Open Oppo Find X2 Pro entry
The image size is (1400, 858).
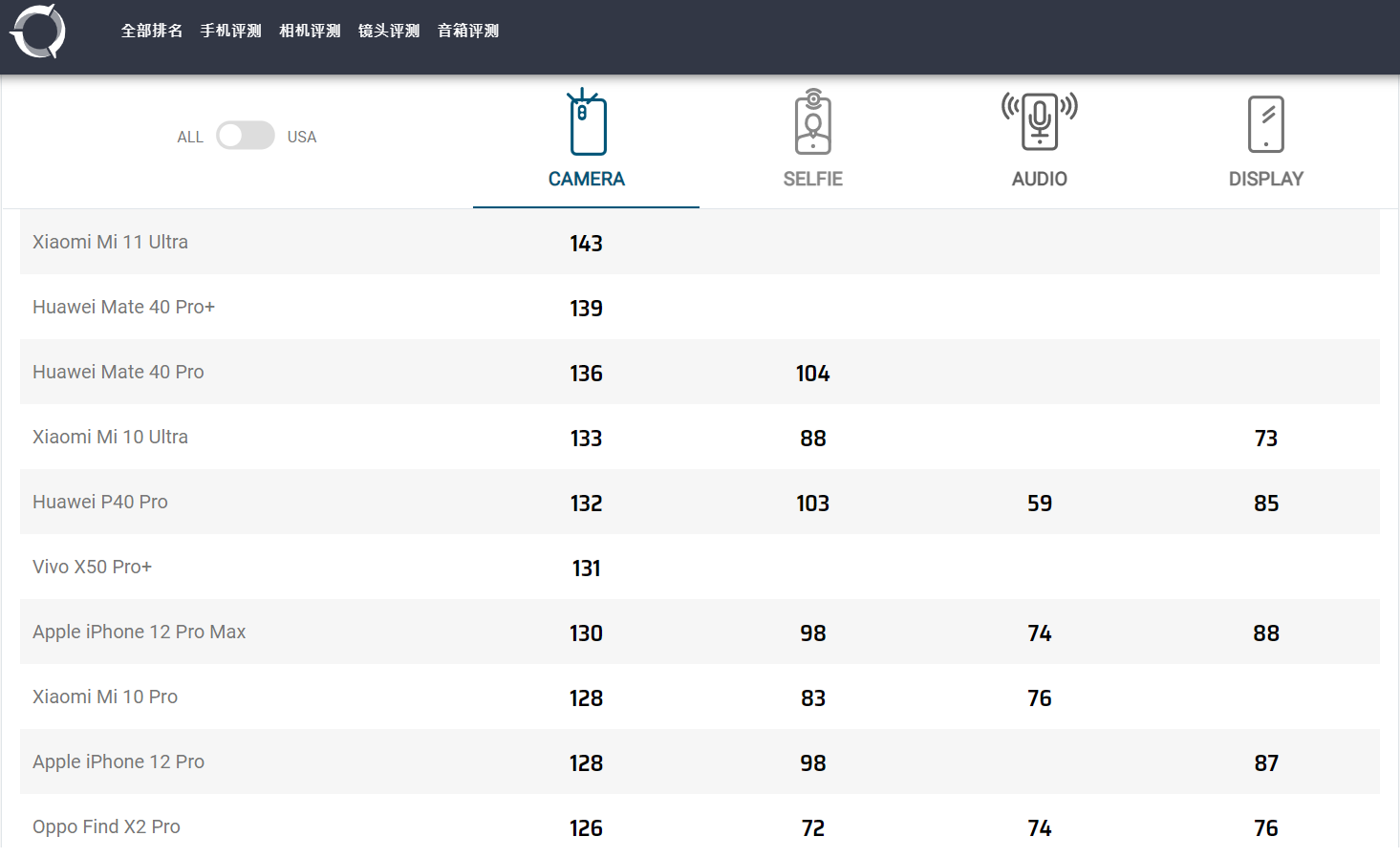pos(106,826)
